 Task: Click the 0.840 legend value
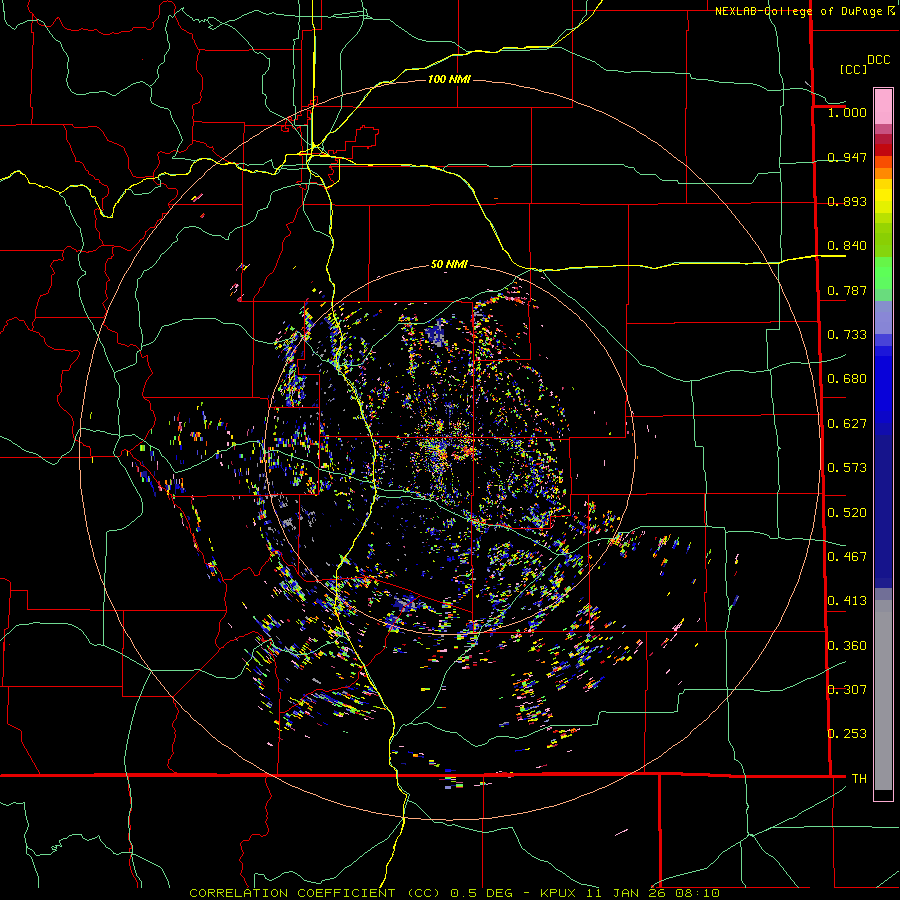click(847, 246)
